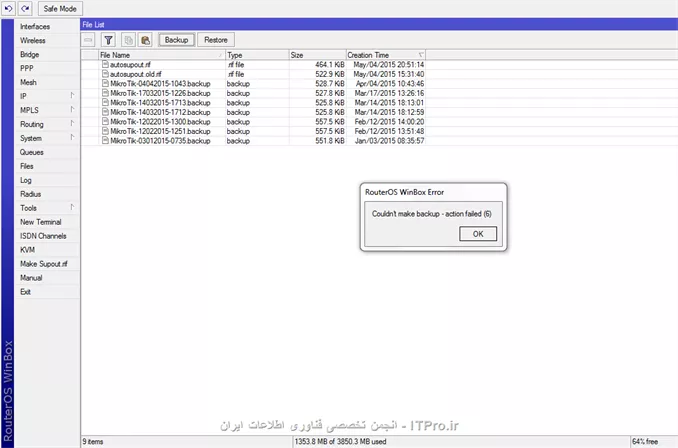Open the Mesh menu
This screenshot has height=448, width=678.
28,82
